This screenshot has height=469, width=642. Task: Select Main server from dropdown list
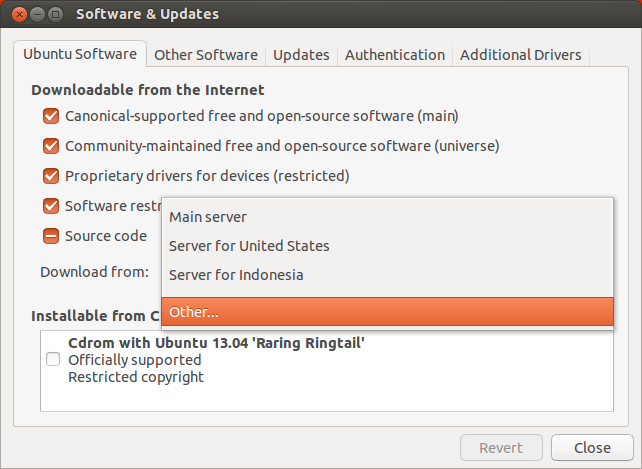(x=208, y=217)
